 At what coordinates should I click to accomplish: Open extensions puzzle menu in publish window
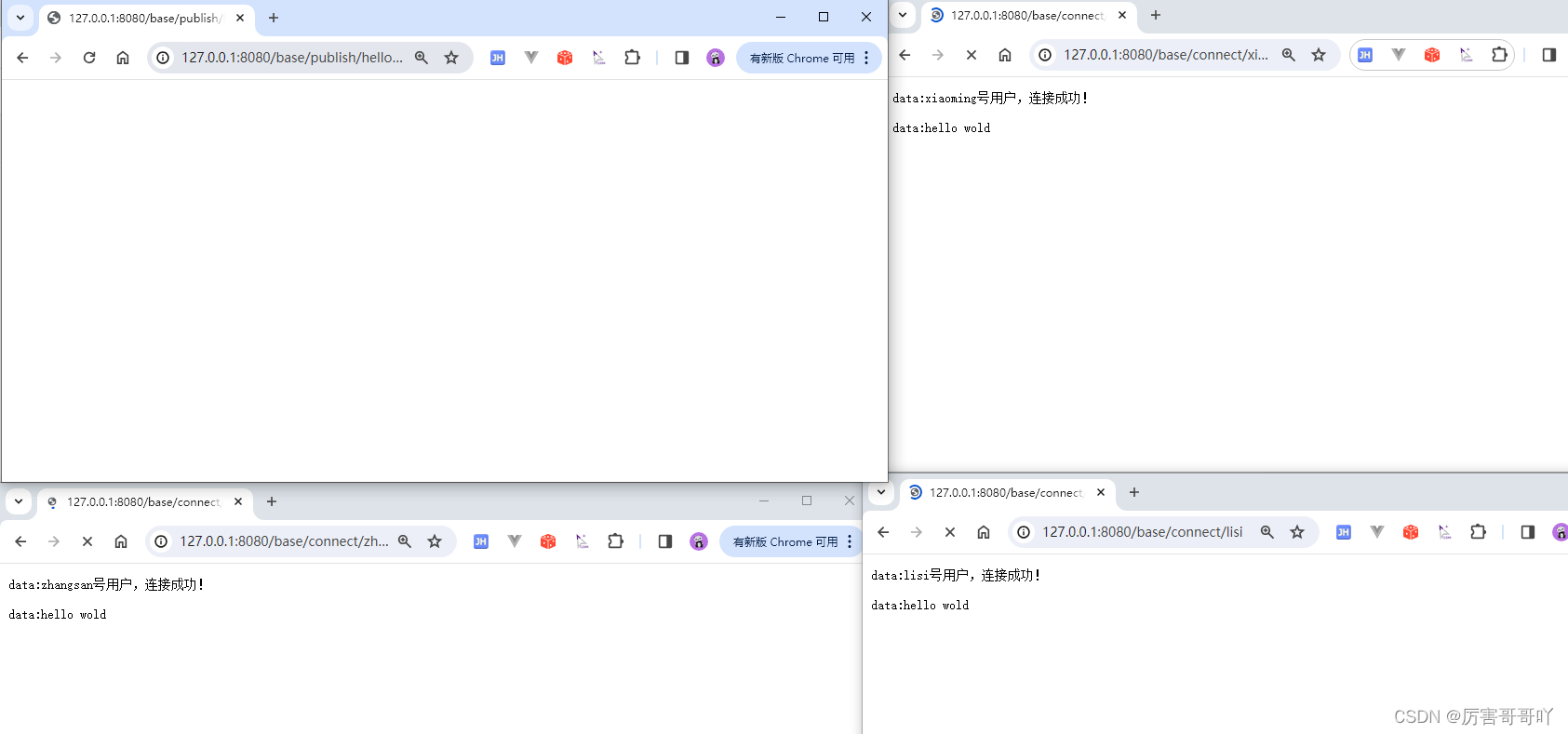(633, 58)
